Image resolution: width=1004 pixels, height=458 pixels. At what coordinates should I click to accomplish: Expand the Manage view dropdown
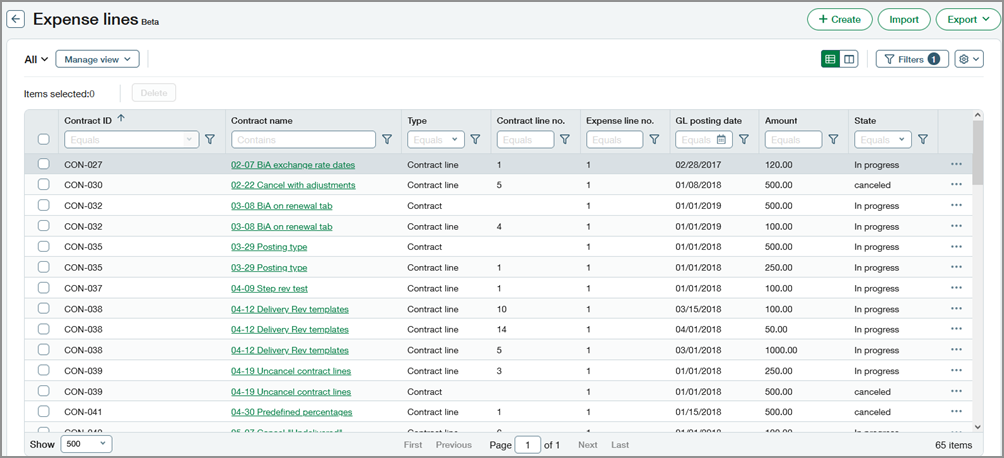pyautogui.click(x=97, y=60)
